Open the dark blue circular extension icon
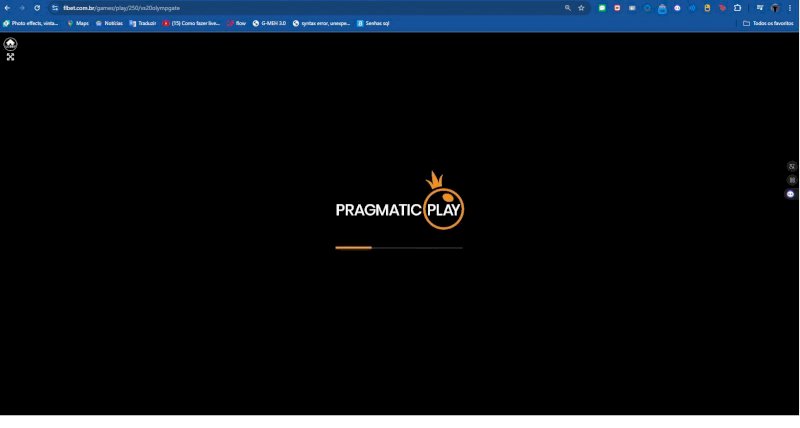This screenshot has width=800, height=428. point(647,8)
